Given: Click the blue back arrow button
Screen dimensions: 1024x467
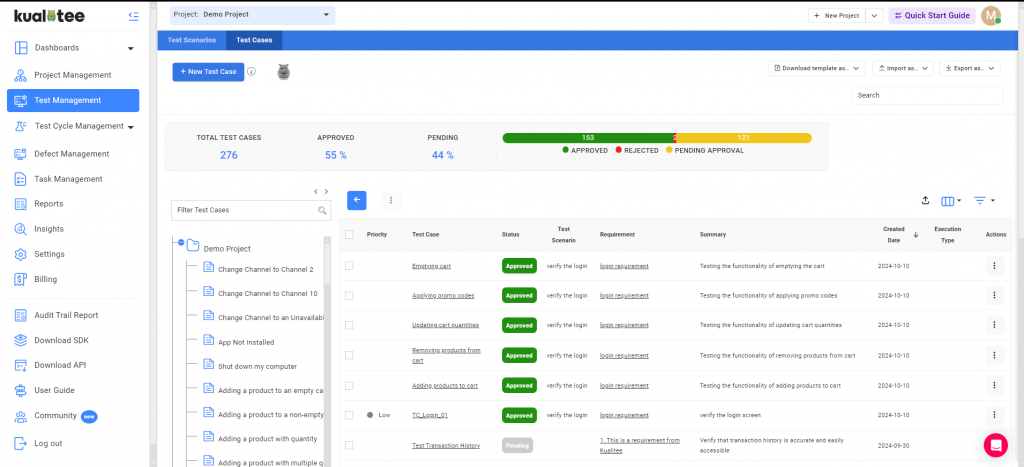Looking at the screenshot, I should (x=357, y=200).
